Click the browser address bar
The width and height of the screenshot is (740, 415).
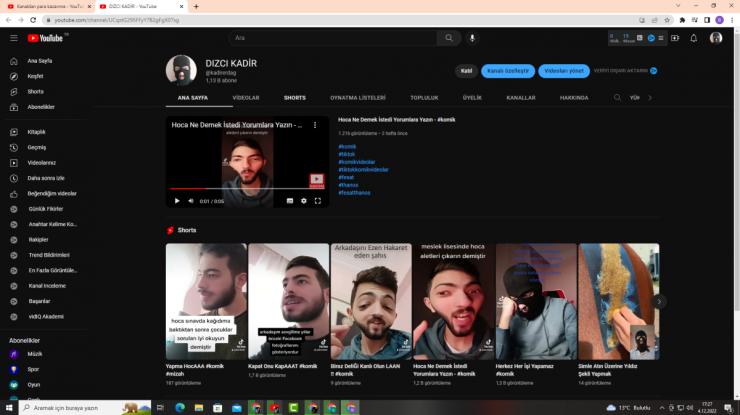340,20
